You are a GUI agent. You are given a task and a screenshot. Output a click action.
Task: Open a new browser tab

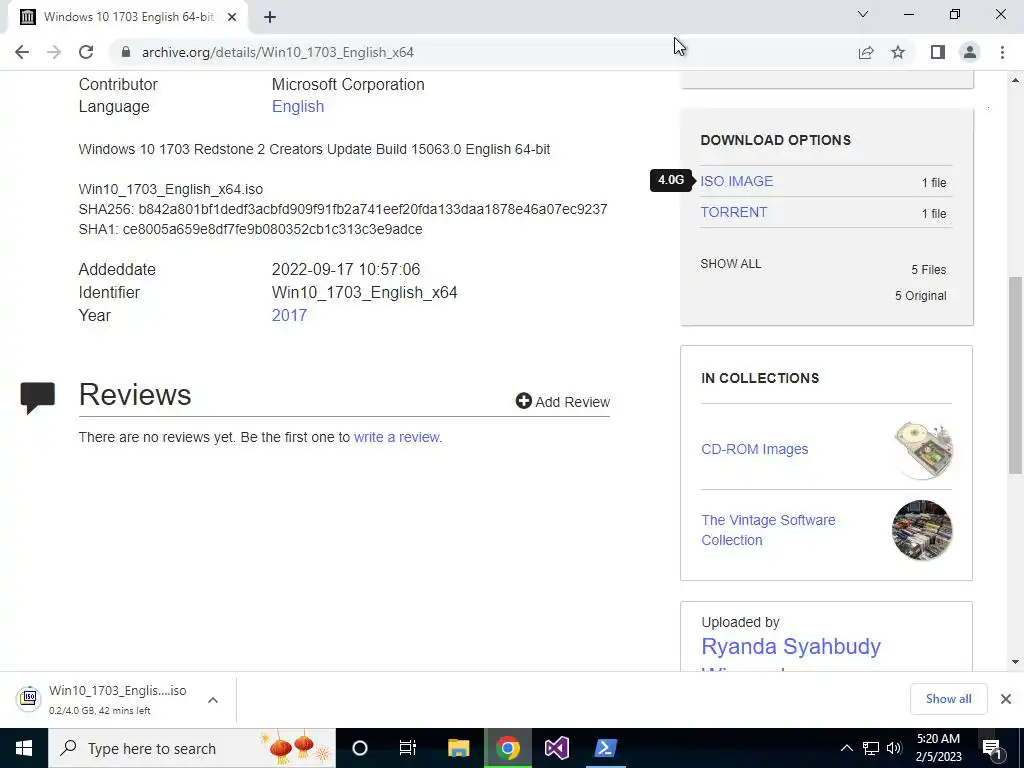point(270,17)
